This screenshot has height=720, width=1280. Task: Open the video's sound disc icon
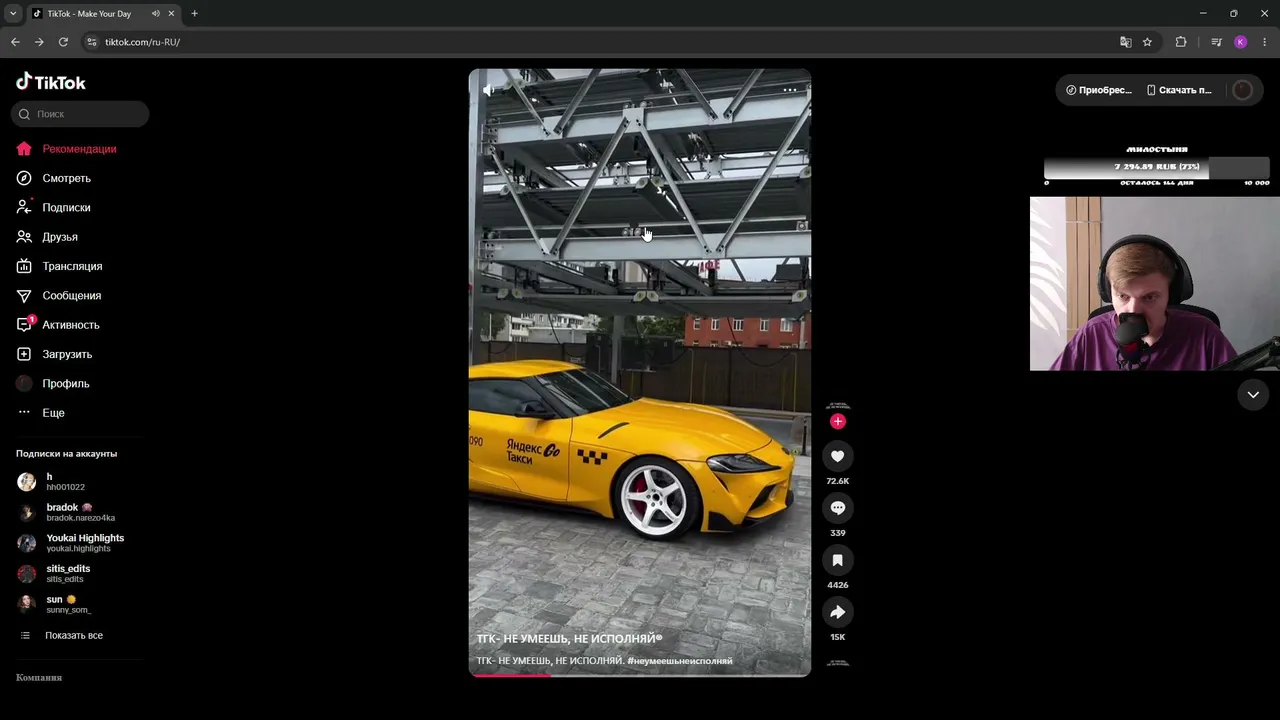[x=838, y=663]
